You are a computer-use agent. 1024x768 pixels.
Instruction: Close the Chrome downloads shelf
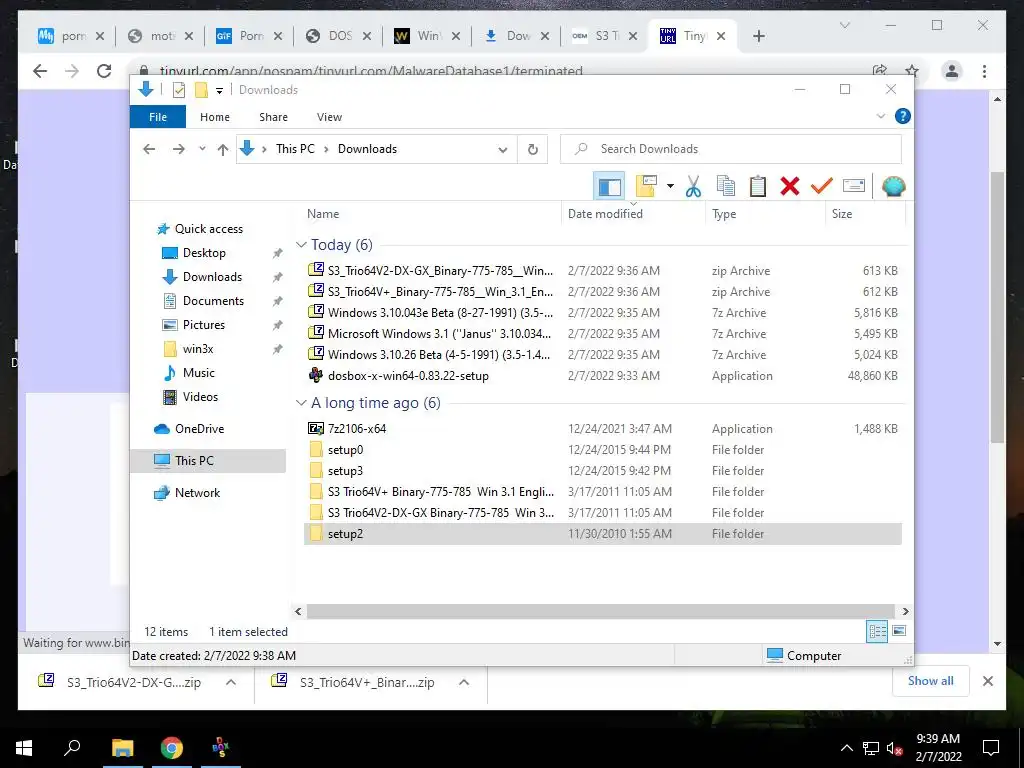coord(988,681)
